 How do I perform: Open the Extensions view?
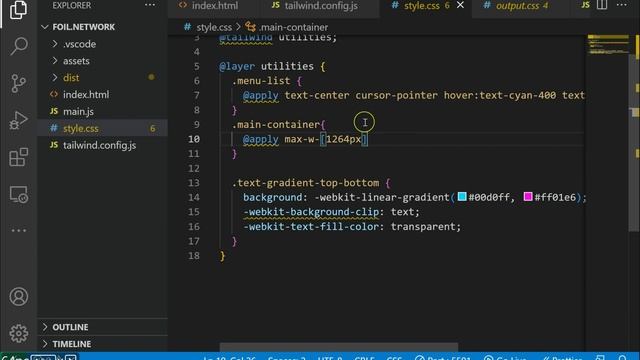[x=18, y=157]
